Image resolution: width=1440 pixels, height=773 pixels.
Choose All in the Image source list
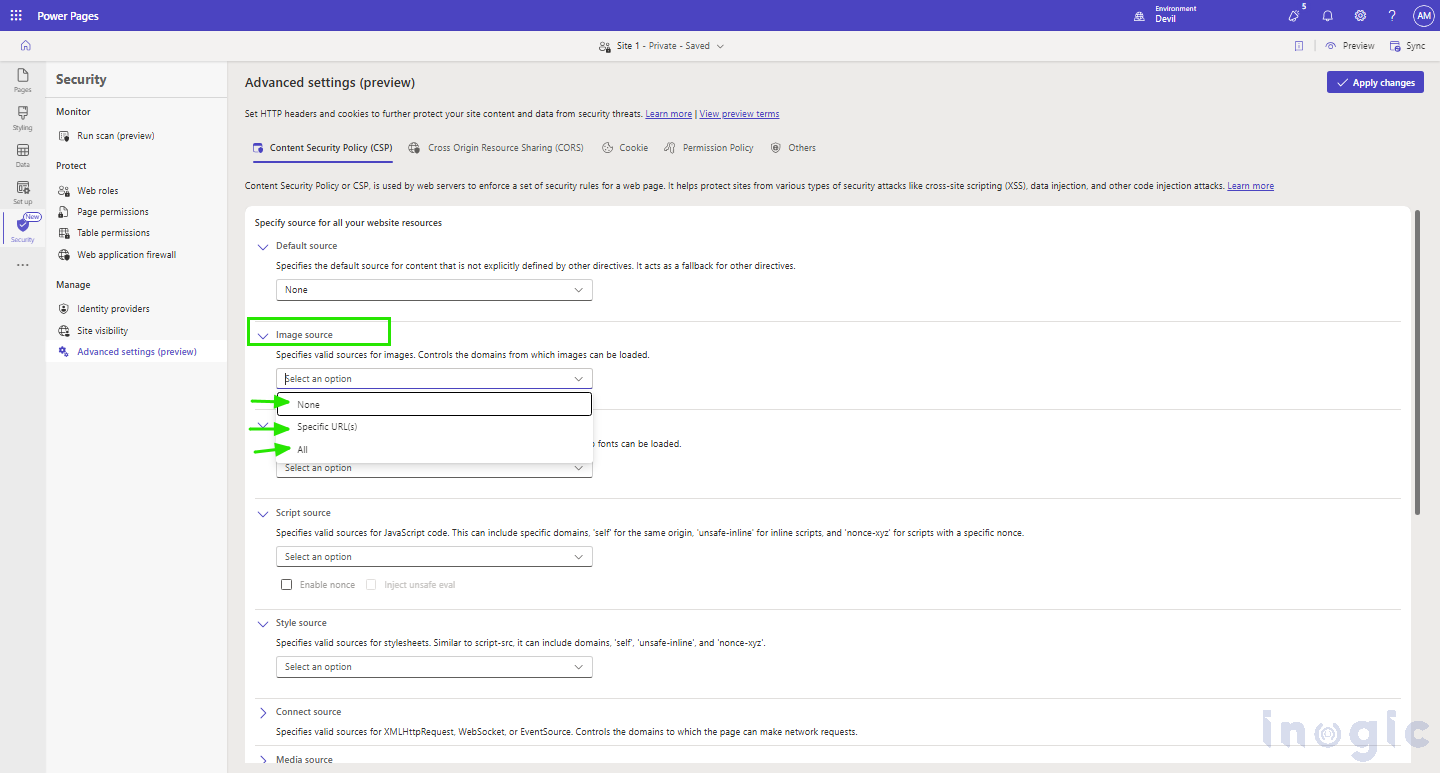[x=434, y=450]
